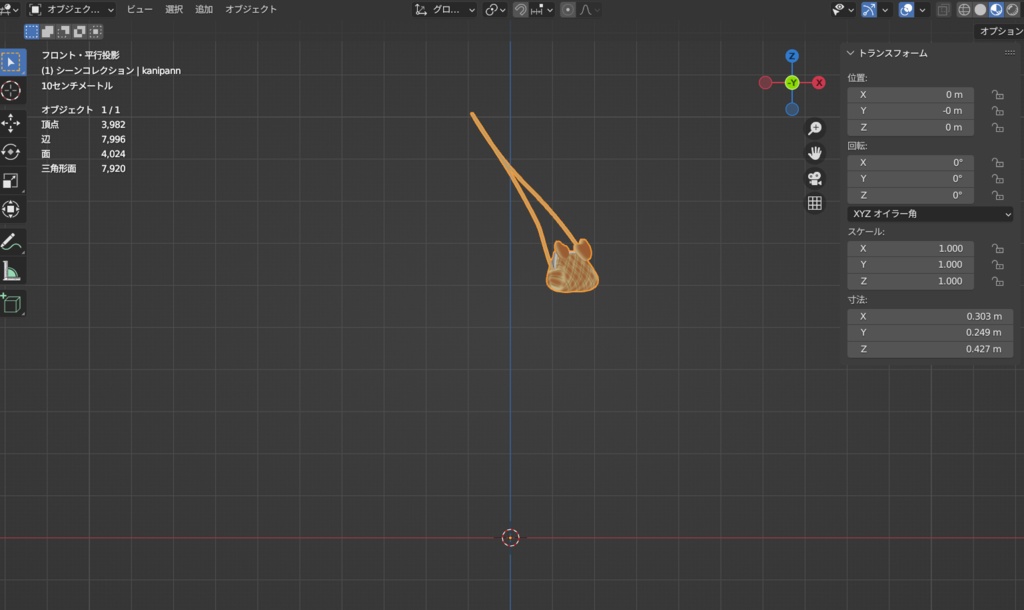Open viewport gizmos options dropdown arrow

click(885, 10)
